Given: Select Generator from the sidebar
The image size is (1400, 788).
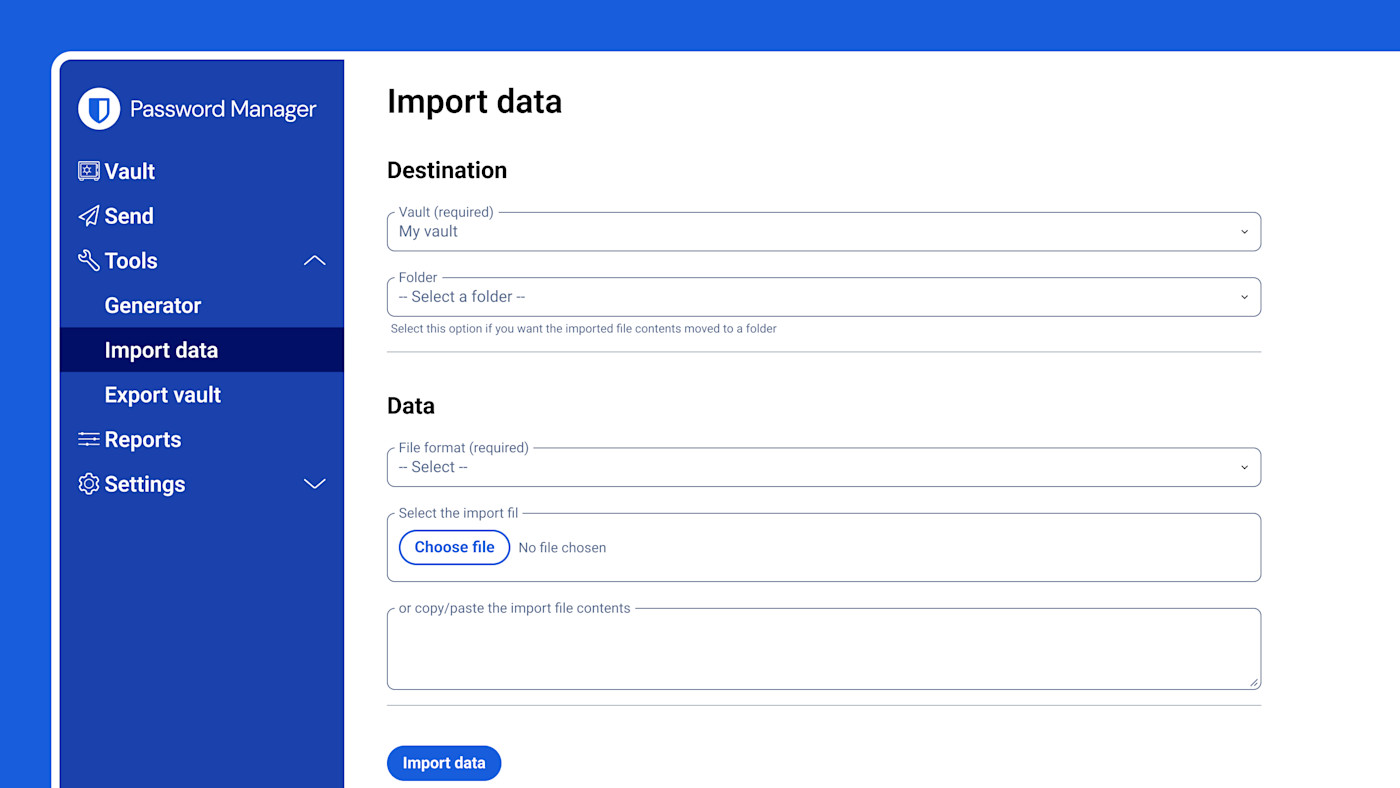Looking at the screenshot, I should point(153,305).
